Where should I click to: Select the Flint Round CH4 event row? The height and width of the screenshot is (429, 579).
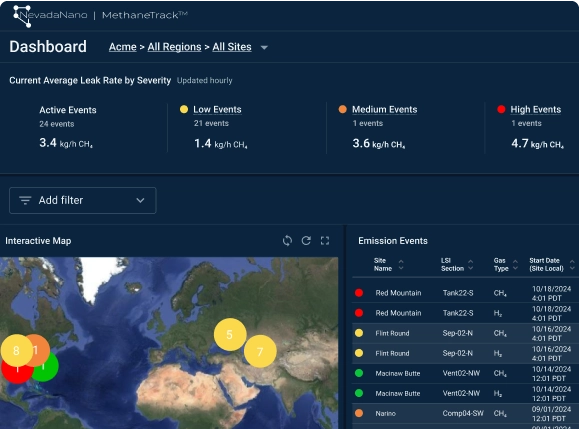[465, 333]
